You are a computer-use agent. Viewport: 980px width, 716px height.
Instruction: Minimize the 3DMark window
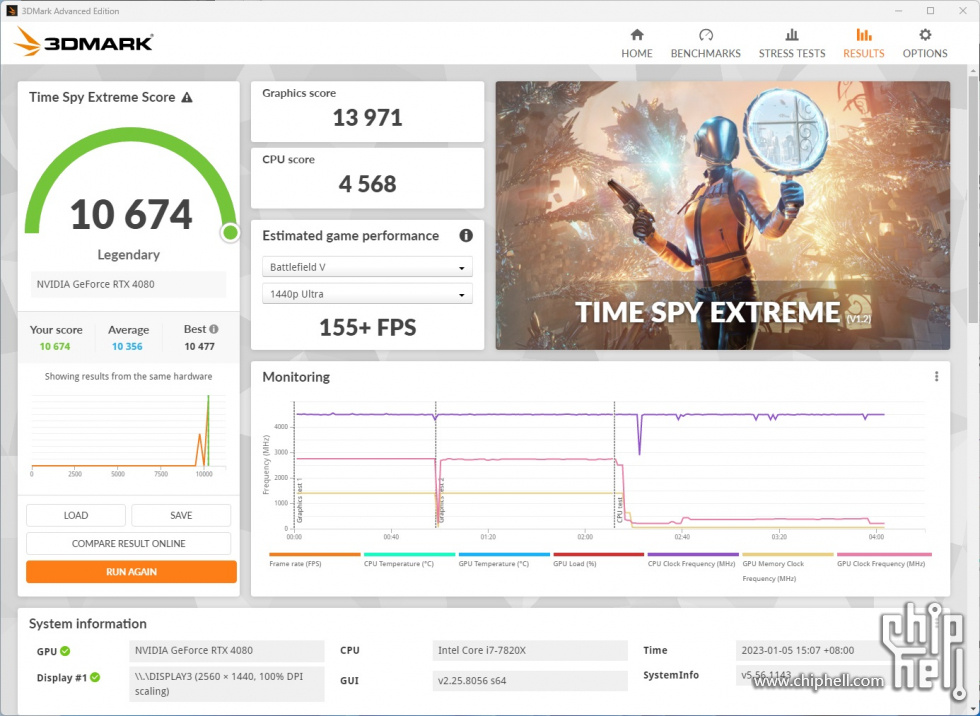pyautogui.click(x=898, y=11)
